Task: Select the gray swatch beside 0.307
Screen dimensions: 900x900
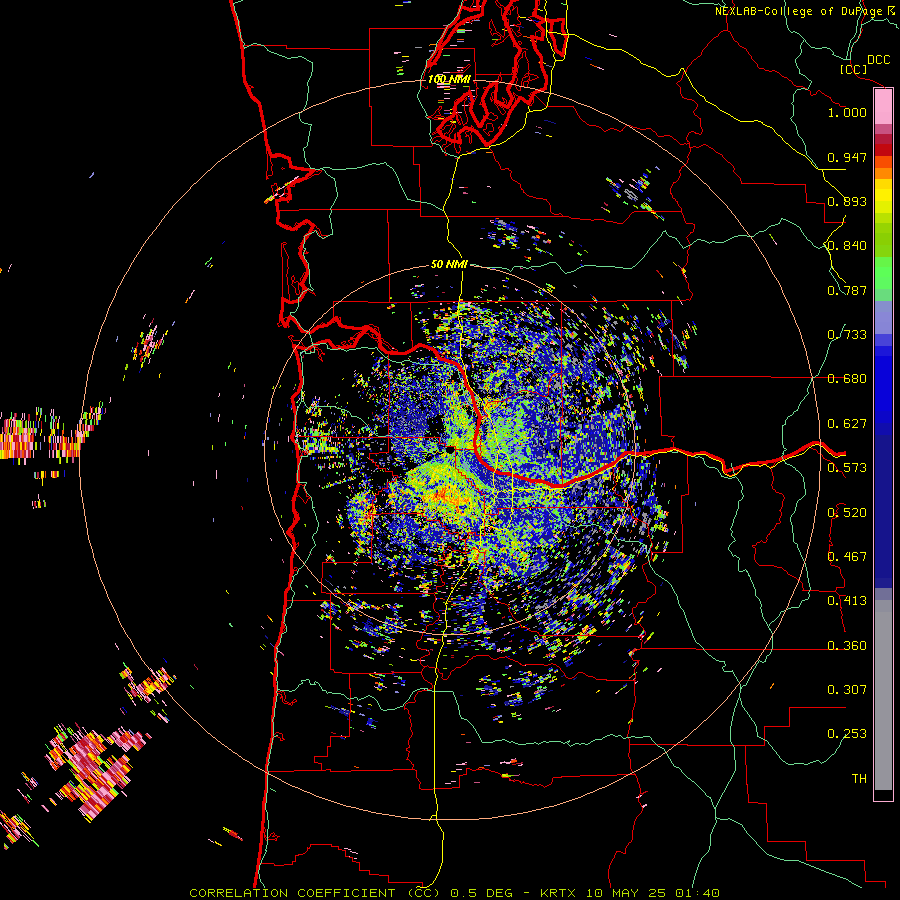Action: (x=883, y=695)
